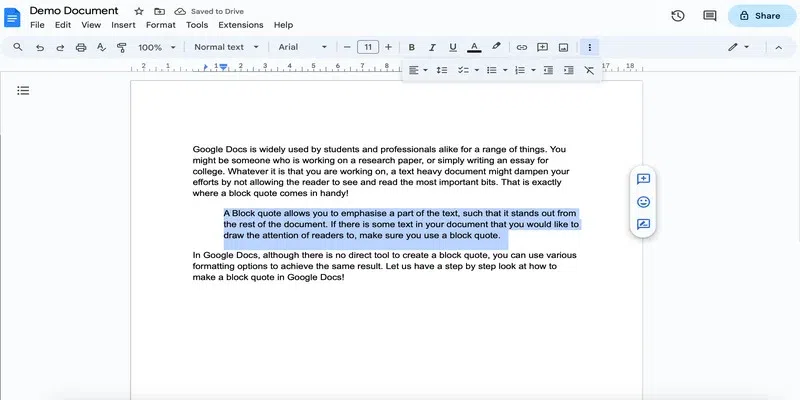Insert a numbered list

(520, 70)
